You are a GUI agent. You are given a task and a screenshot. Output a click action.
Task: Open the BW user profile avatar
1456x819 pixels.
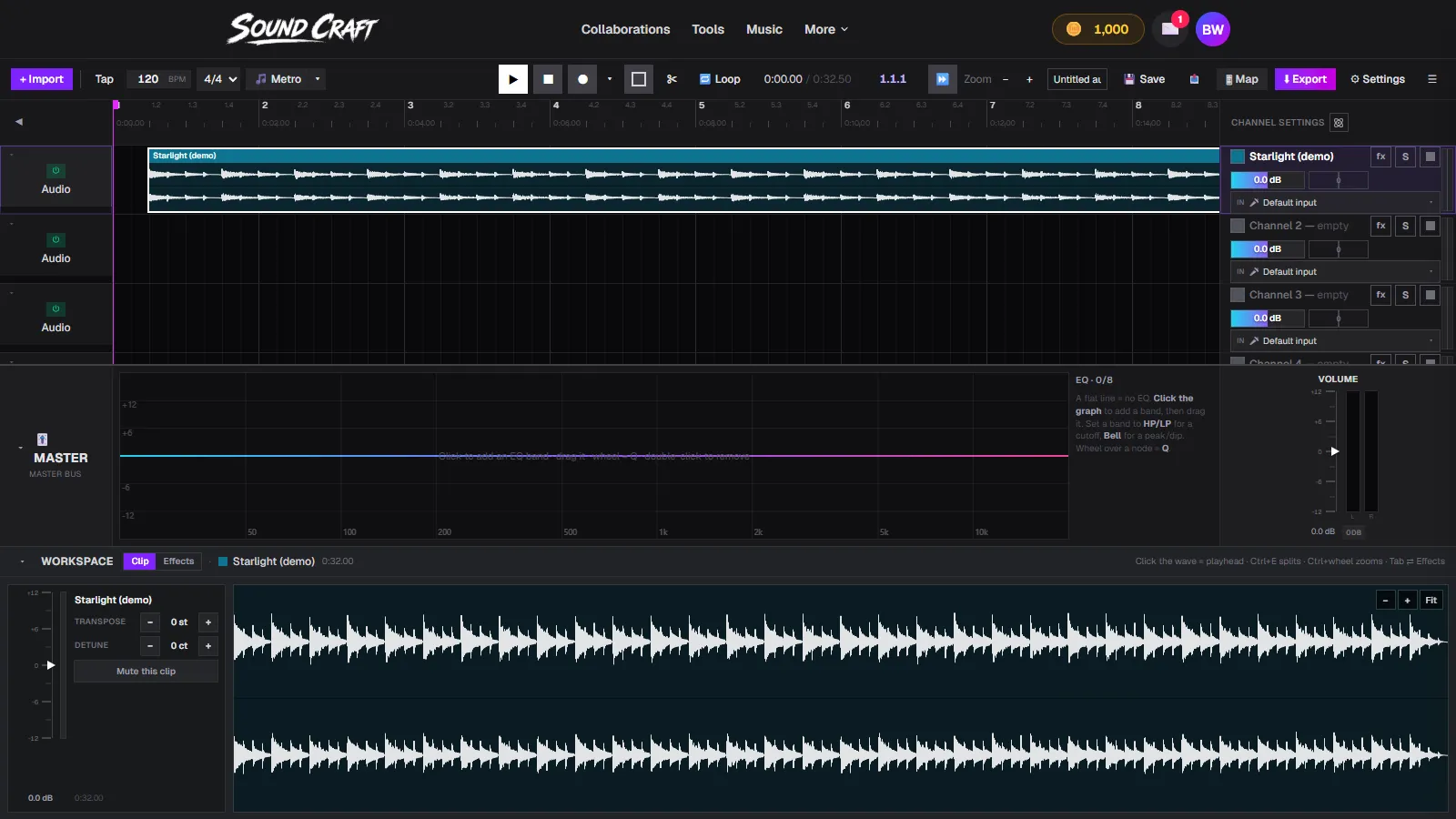coord(1213,29)
